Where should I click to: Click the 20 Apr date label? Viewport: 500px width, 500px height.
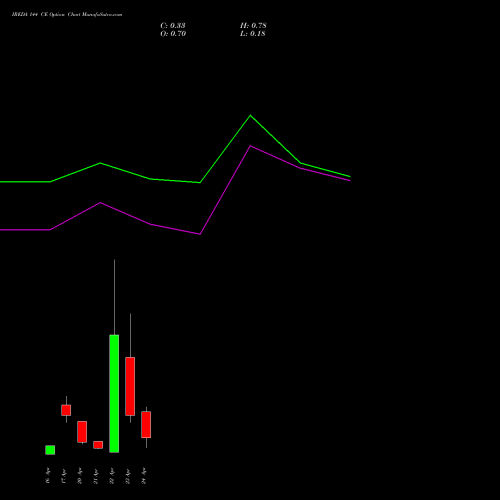pos(80,476)
